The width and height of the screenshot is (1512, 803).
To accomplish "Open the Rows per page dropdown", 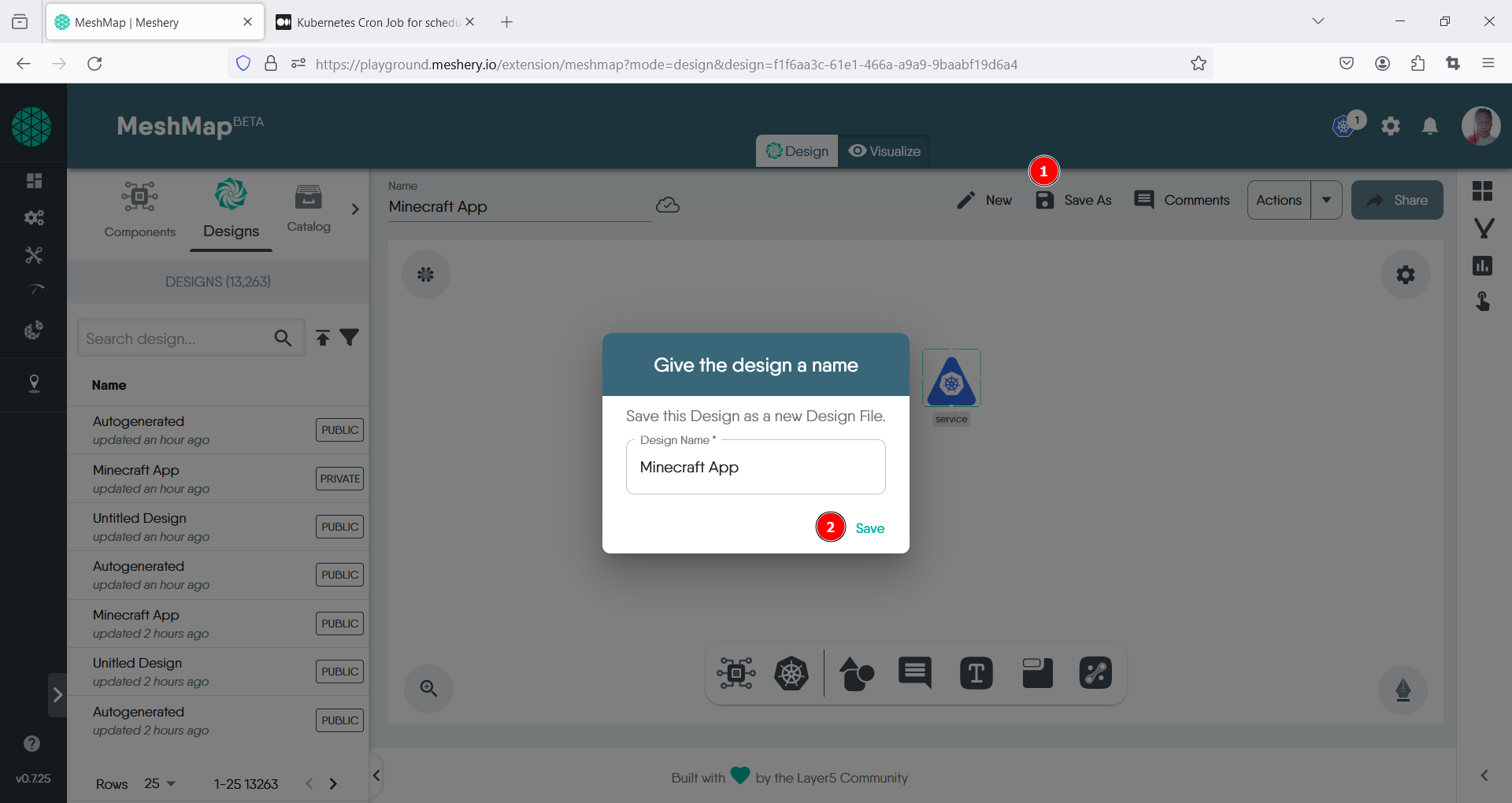I will (160, 784).
